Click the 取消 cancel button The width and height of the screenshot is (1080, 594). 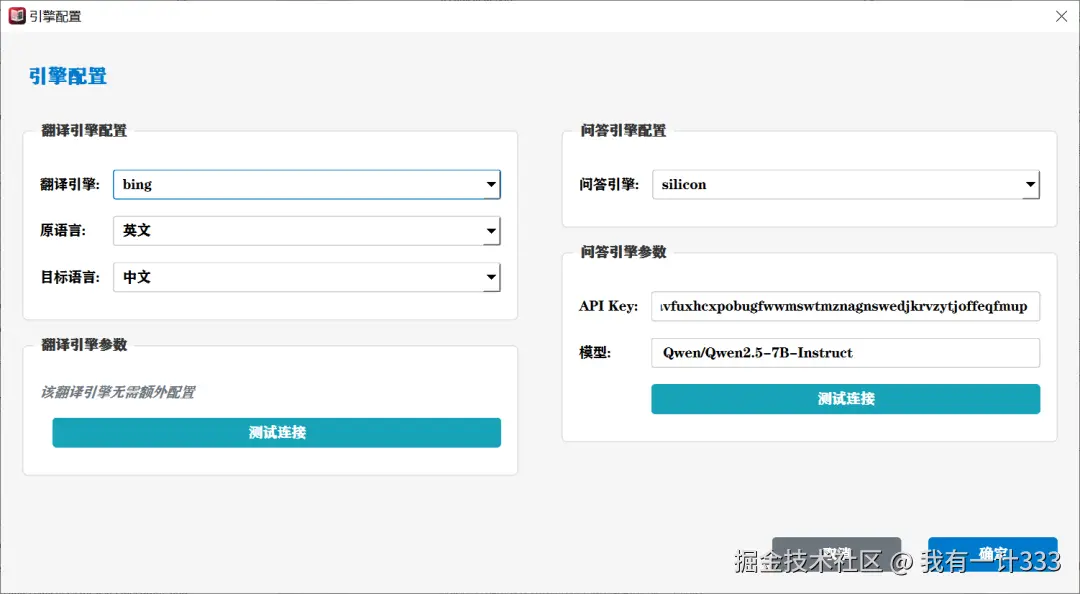(836, 554)
